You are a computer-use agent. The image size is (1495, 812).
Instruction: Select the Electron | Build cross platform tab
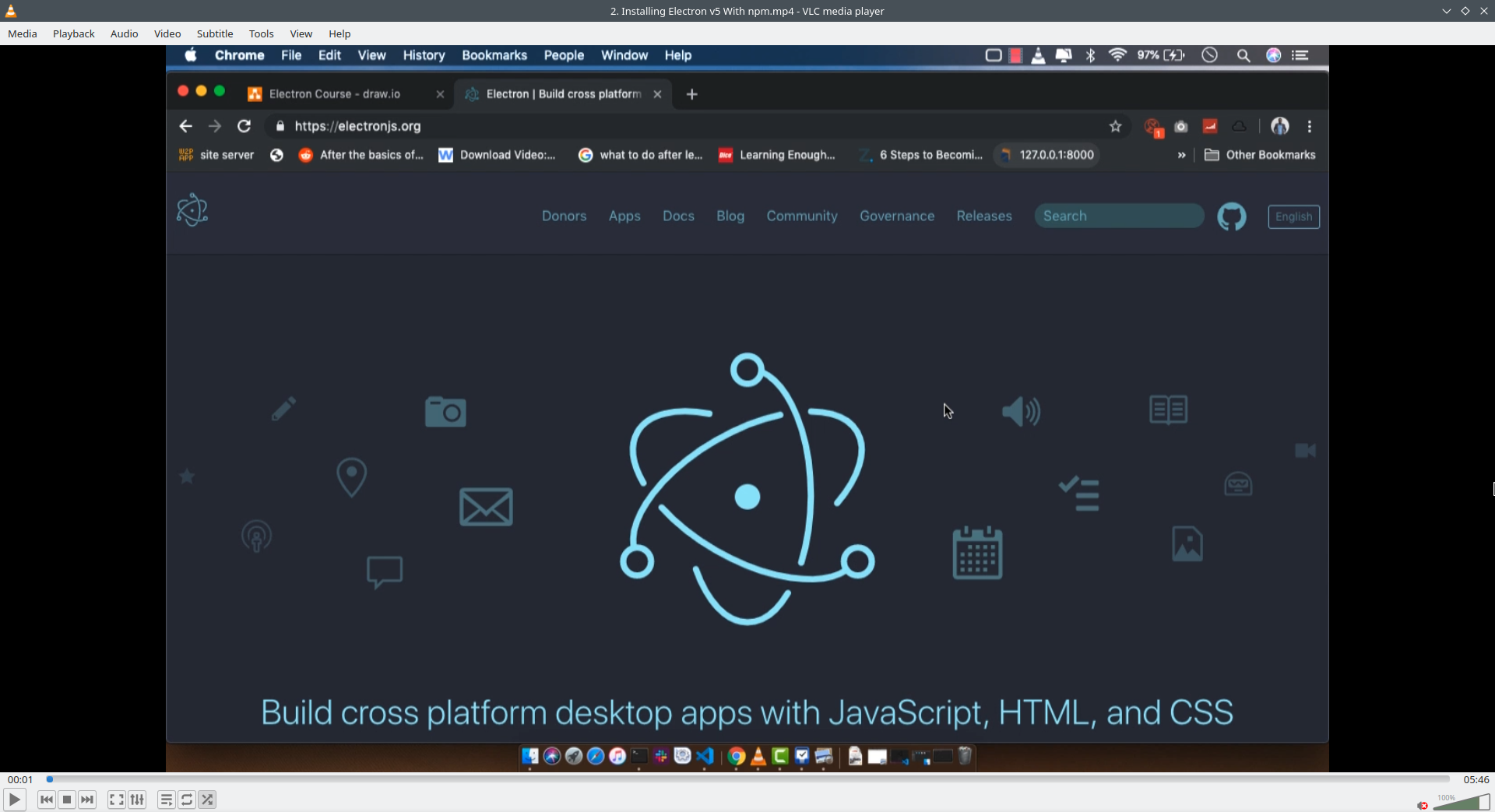pyautogui.click(x=564, y=94)
